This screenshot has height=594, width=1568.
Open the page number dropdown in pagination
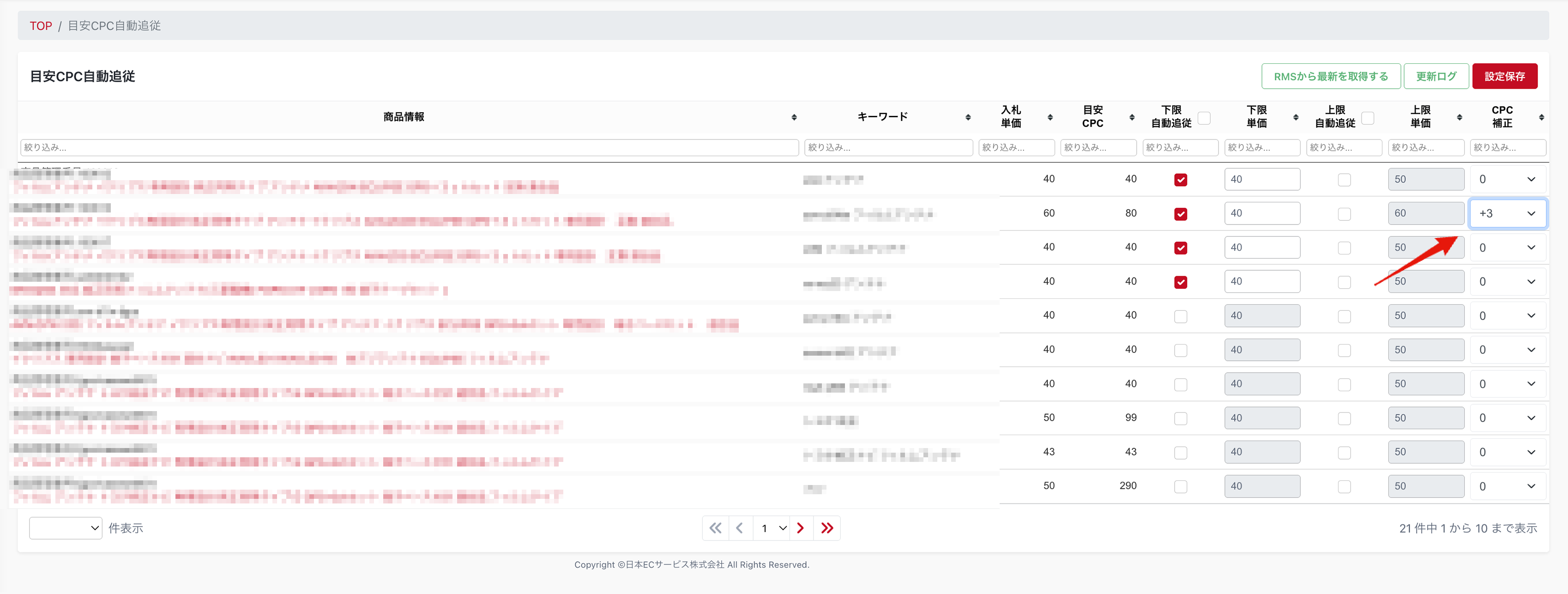771,528
